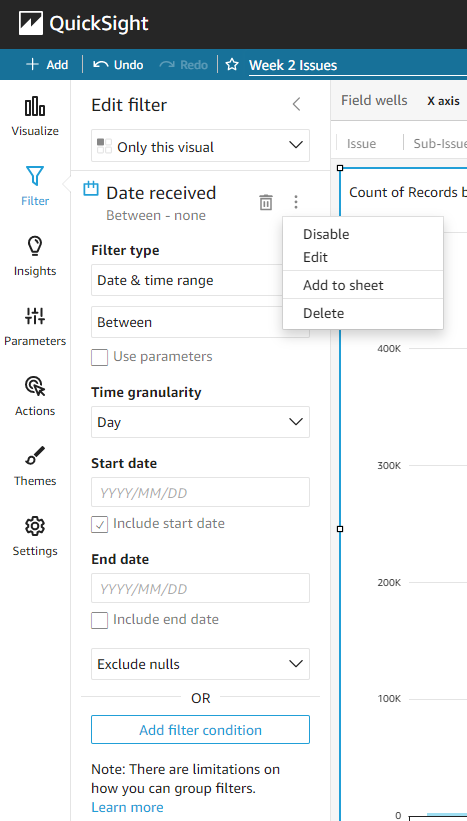Click the Field wells label
Viewport: 467px width, 821px height.
pos(374,101)
